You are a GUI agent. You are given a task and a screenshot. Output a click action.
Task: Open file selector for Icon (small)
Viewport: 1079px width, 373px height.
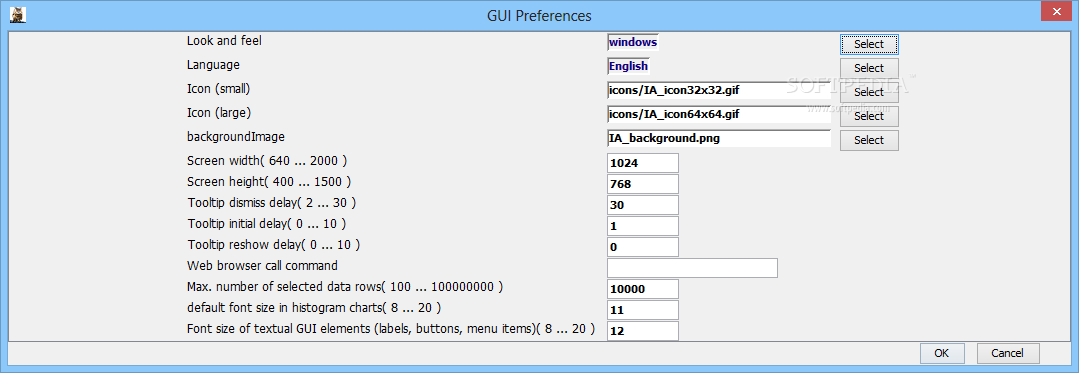tap(869, 92)
